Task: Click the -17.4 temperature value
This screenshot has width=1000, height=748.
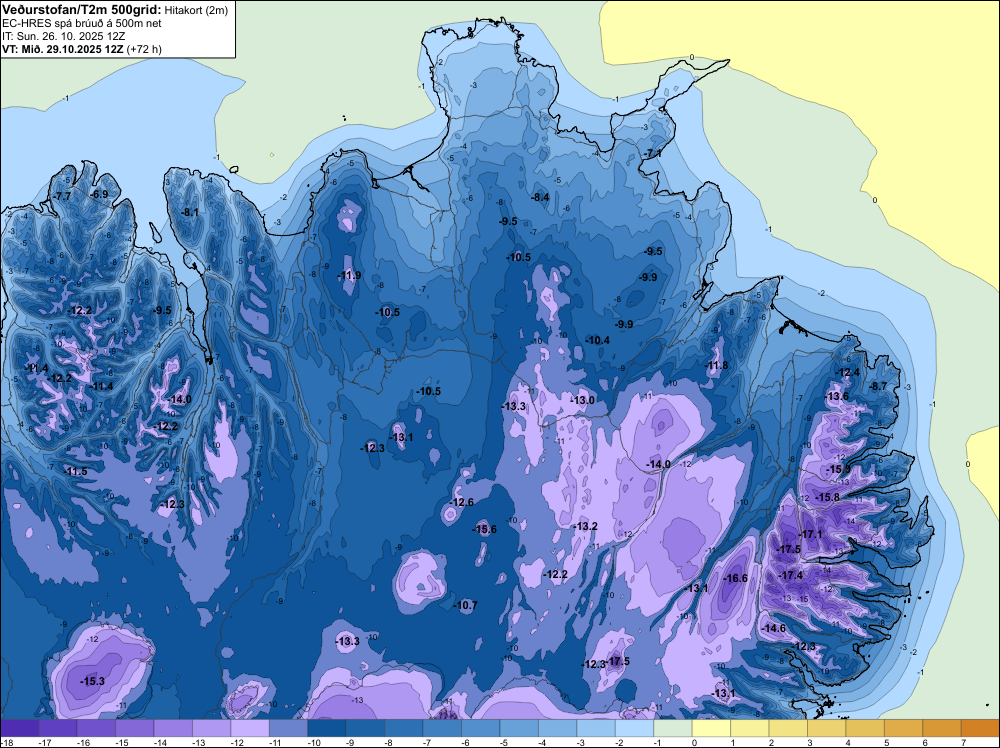Action: point(791,575)
